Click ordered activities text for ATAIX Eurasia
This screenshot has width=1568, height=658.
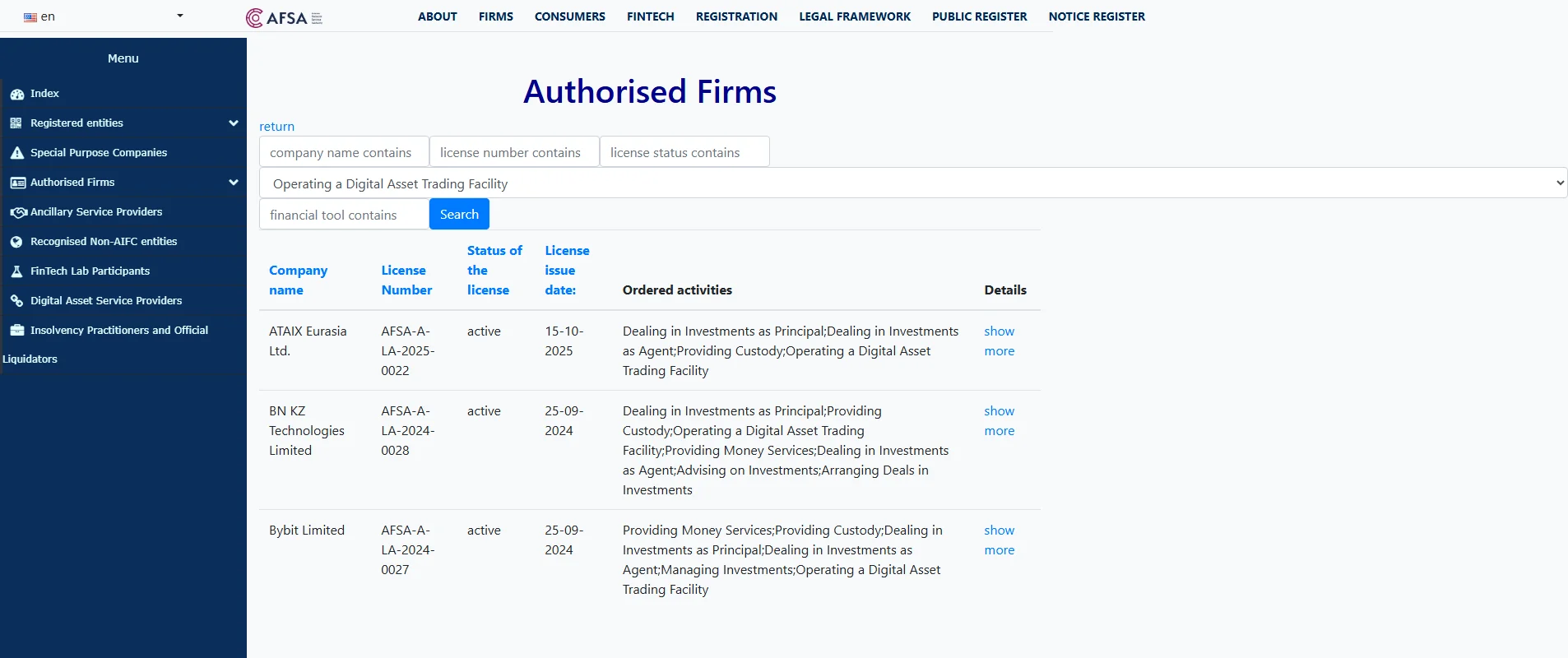pos(791,351)
